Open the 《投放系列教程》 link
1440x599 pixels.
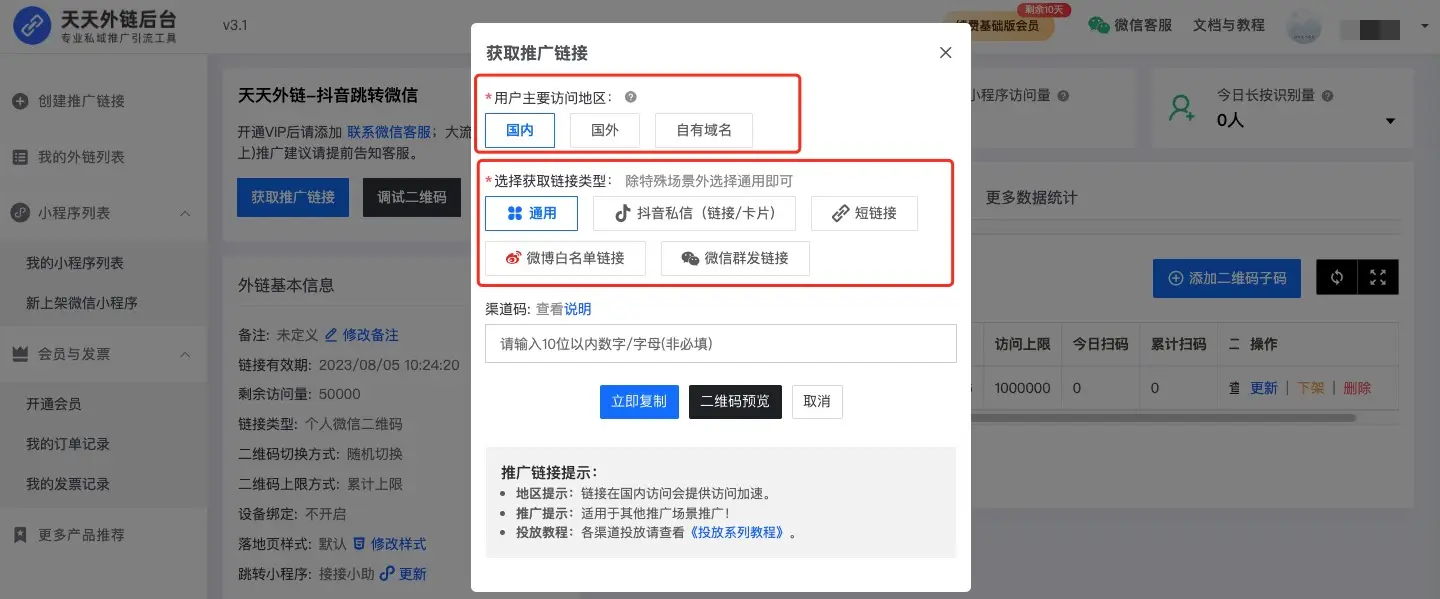(x=739, y=532)
